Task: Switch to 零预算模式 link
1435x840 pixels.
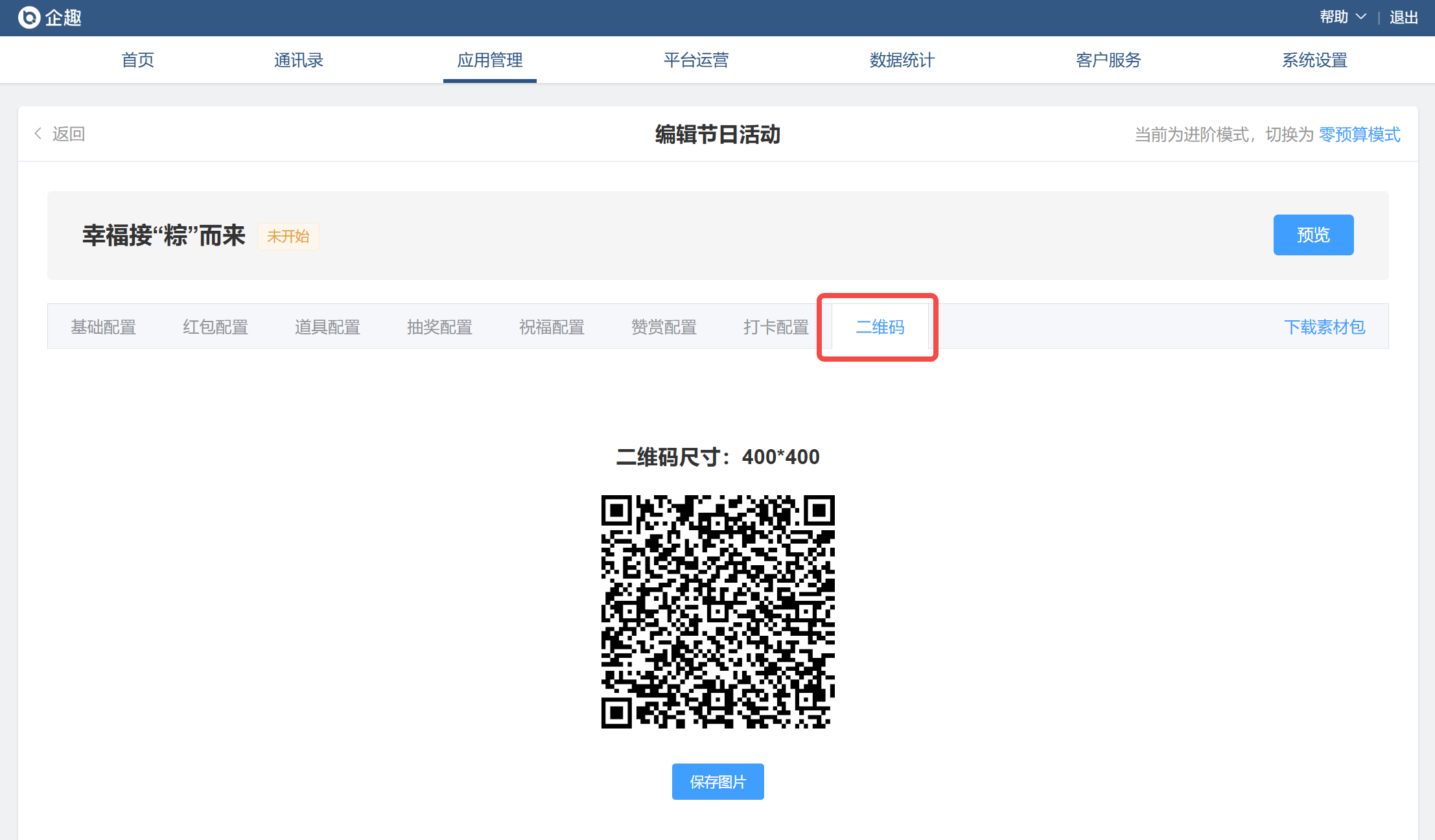Action: point(1359,134)
